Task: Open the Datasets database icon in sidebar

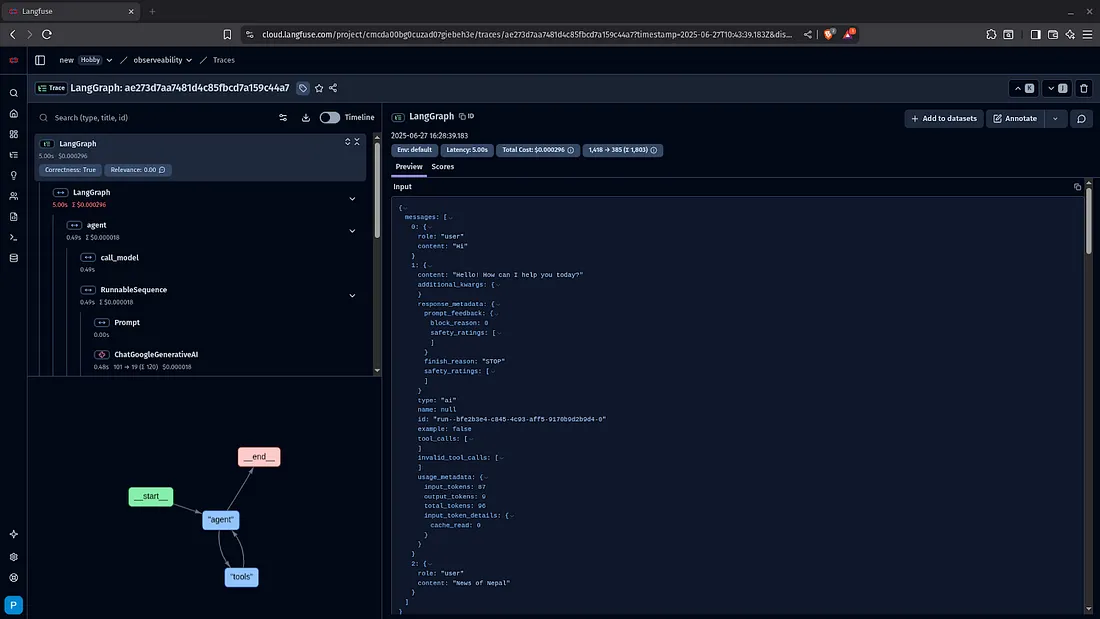Action: pos(13,258)
